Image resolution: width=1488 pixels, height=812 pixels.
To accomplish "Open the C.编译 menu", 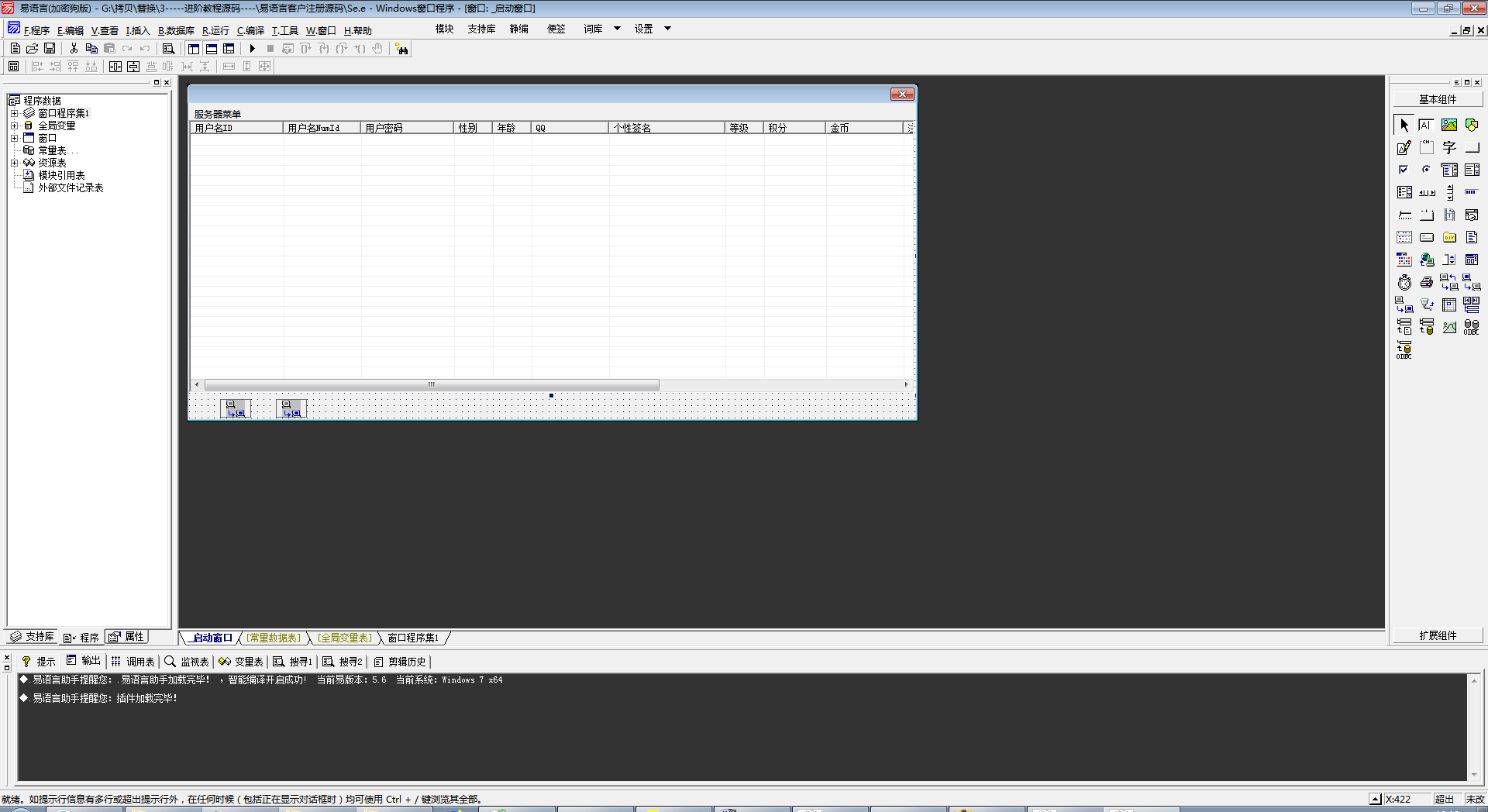I will (x=250, y=31).
